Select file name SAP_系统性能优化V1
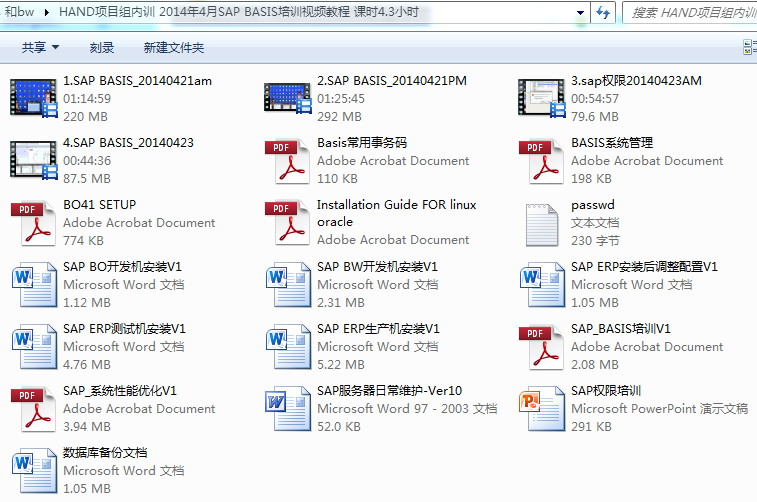757x502 pixels. click(120, 391)
